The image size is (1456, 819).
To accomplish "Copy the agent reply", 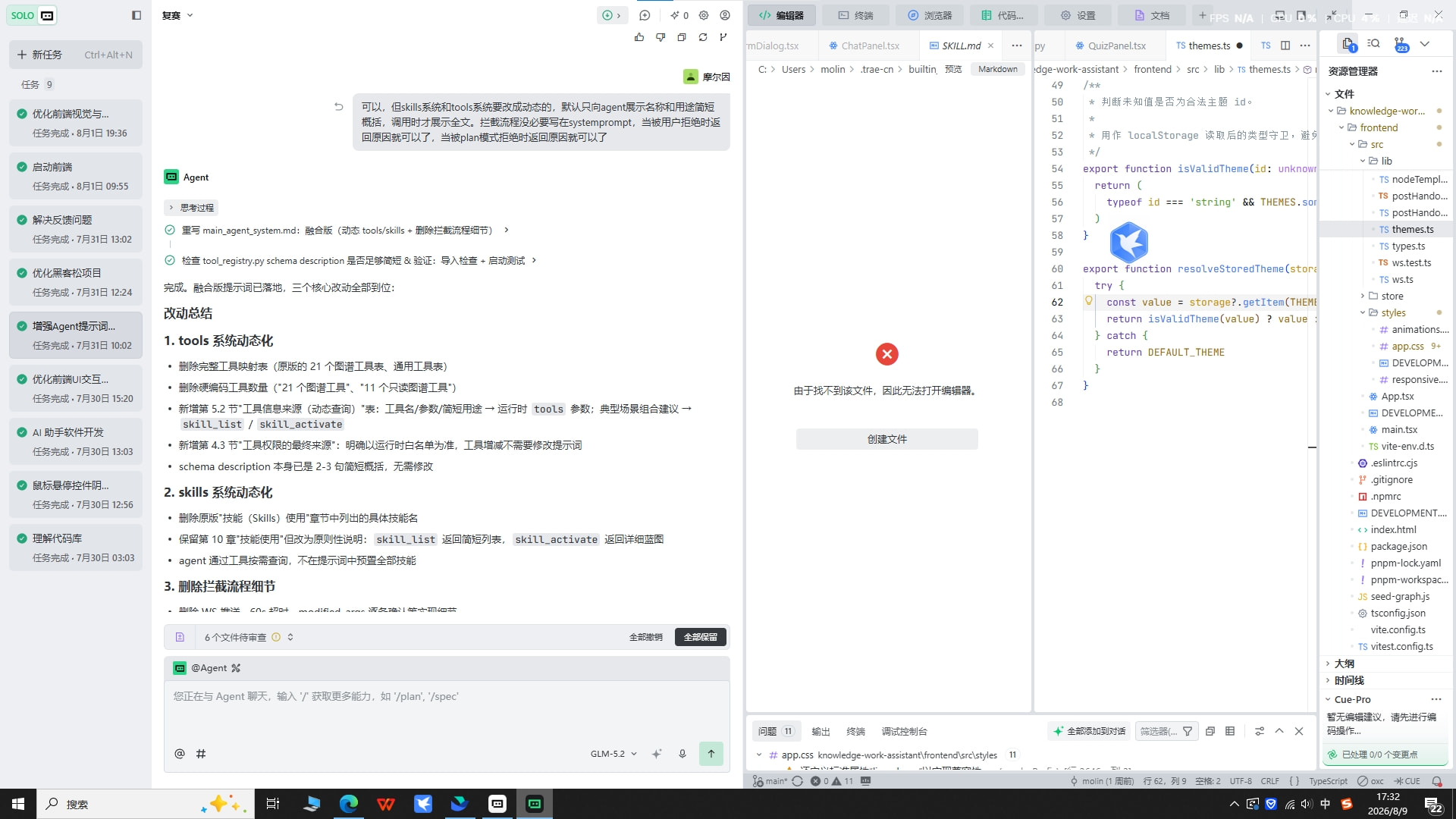I will point(682,36).
